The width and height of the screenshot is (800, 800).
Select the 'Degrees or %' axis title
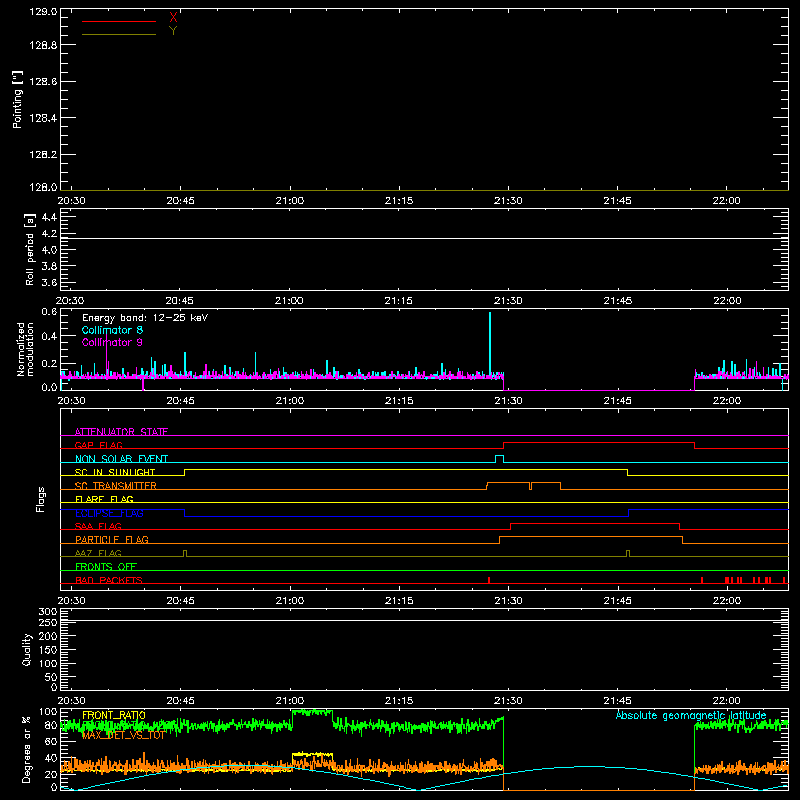tap(27, 749)
